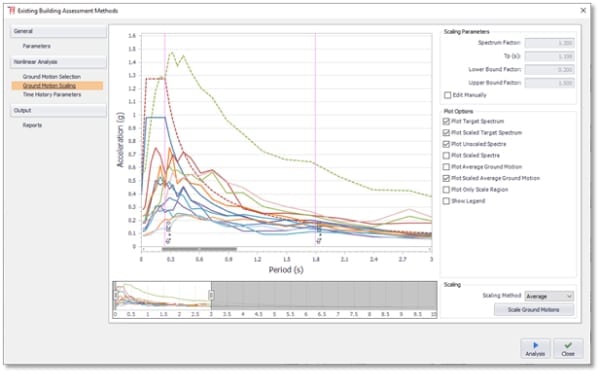Uncheck Plot Target Spectrum
600x374 pixels.
446,121
